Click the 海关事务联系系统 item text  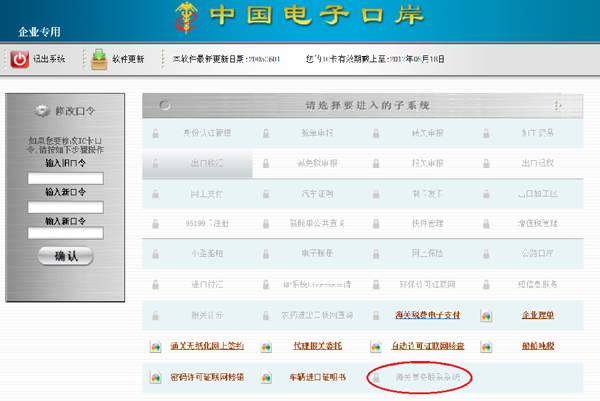[427, 377]
